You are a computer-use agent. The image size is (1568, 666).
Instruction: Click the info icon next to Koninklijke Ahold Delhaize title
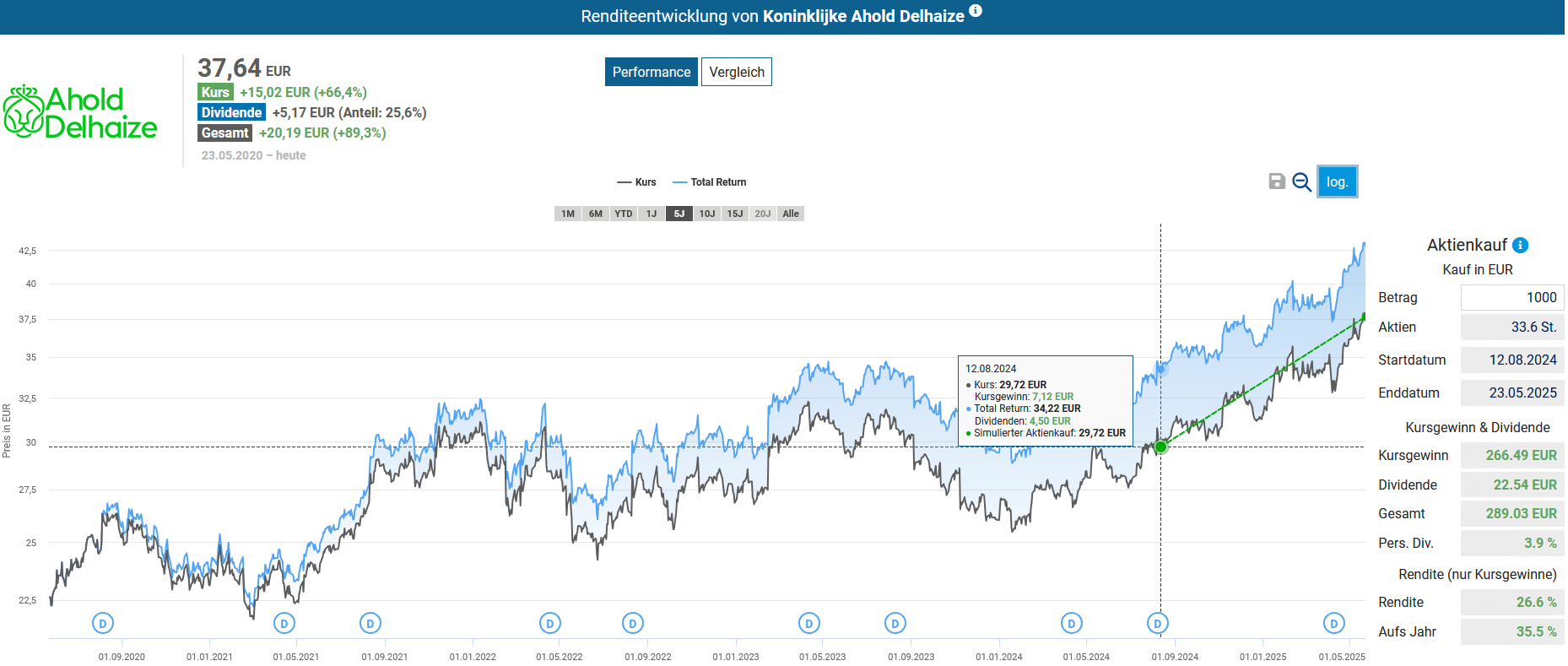976,10
